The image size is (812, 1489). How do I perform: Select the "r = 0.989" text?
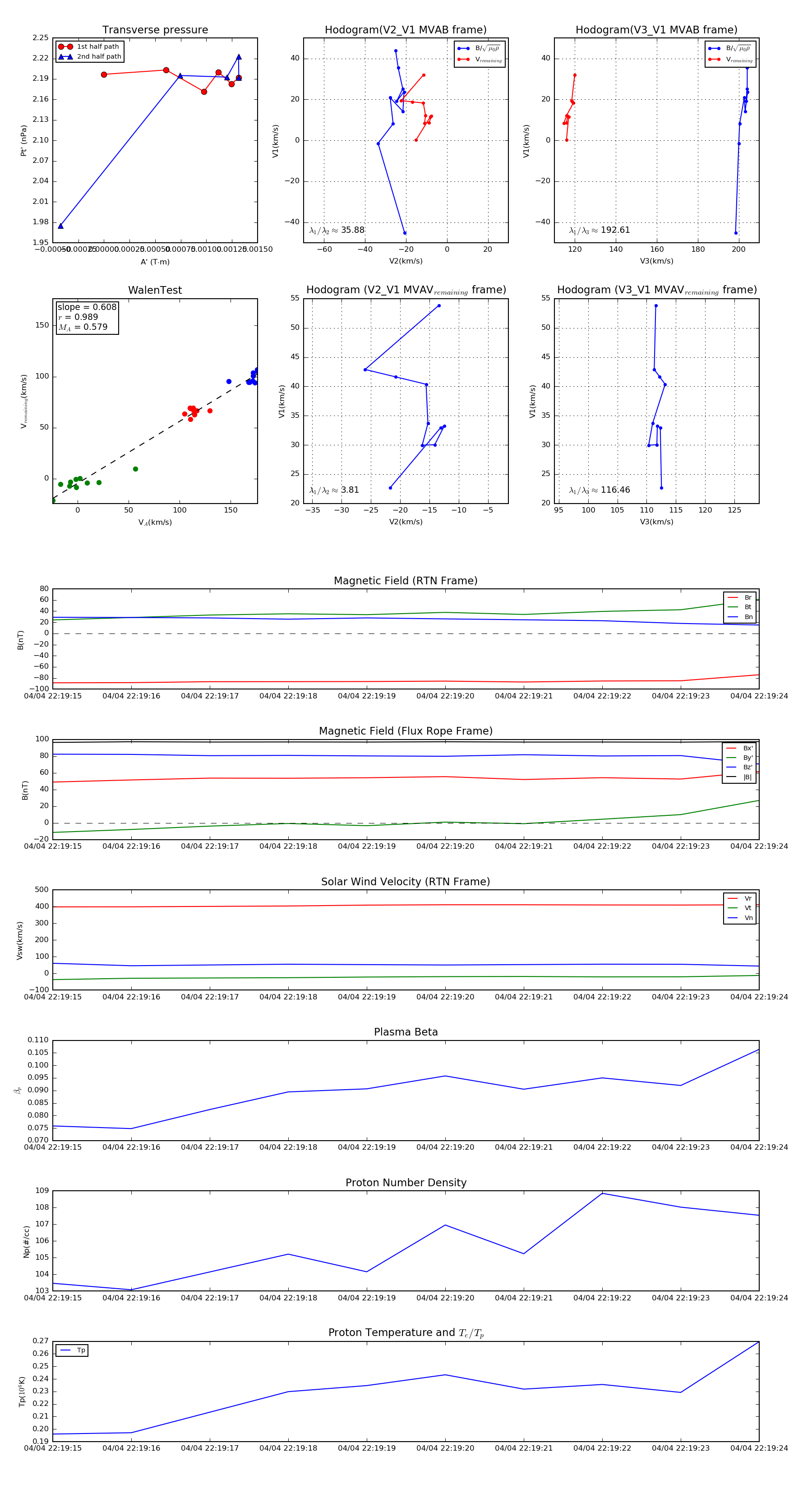78,317
